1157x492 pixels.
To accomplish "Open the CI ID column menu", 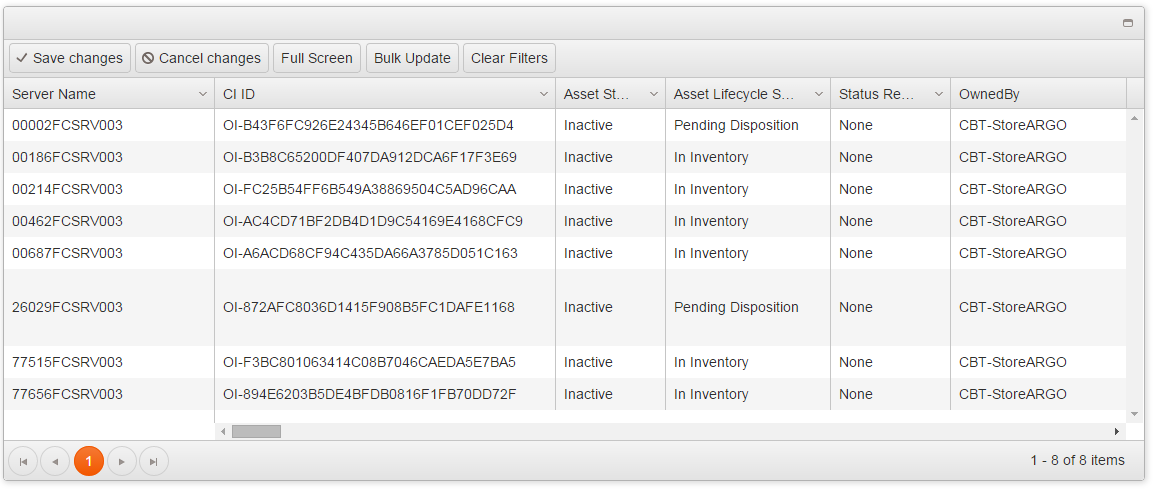I will [544, 94].
